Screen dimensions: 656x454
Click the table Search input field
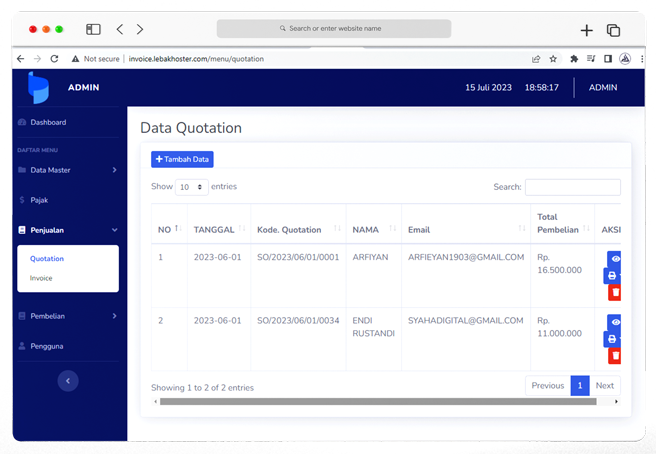coord(572,187)
